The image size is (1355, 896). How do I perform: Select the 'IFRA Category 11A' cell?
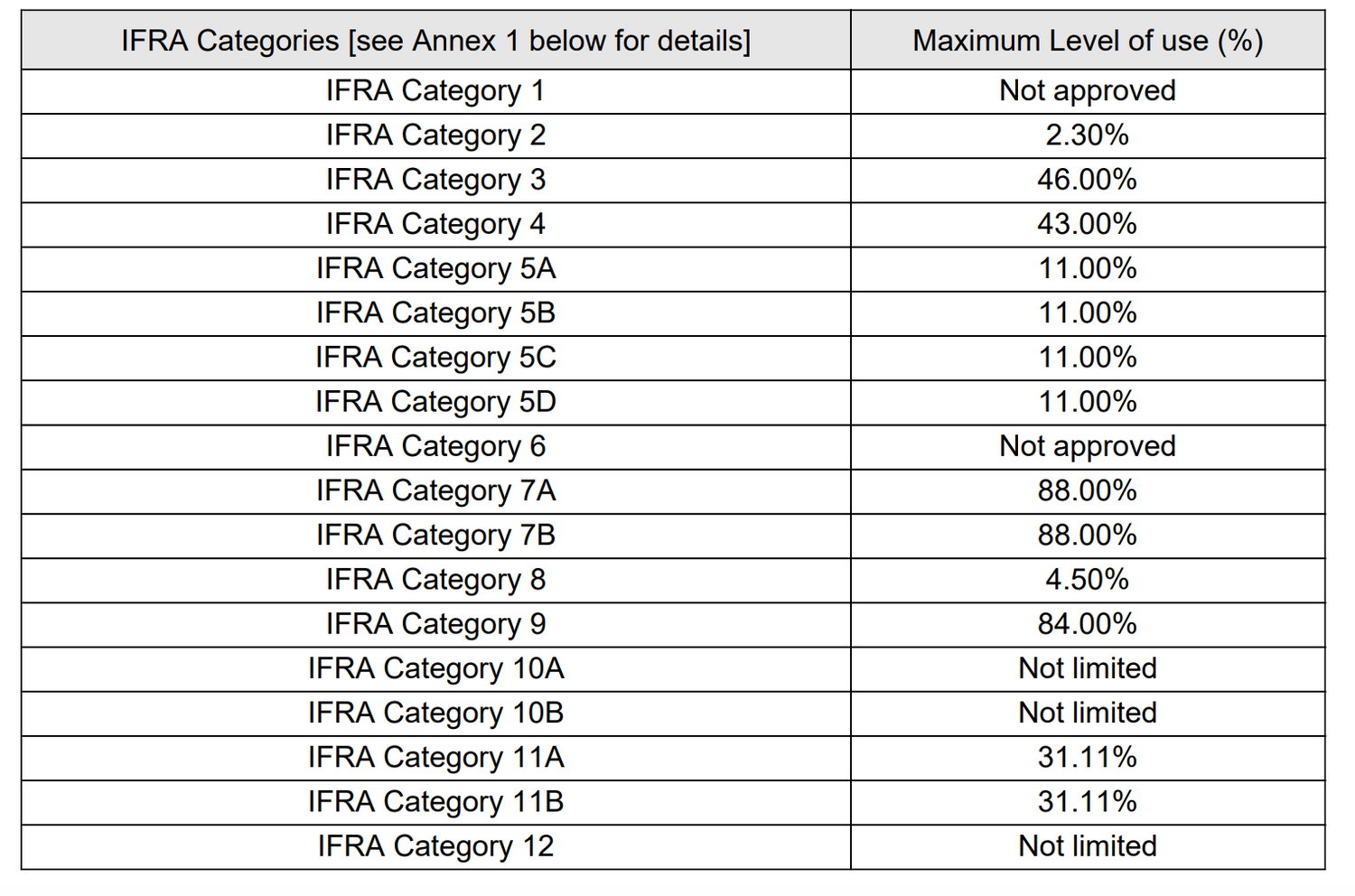pyautogui.click(x=435, y=757)
